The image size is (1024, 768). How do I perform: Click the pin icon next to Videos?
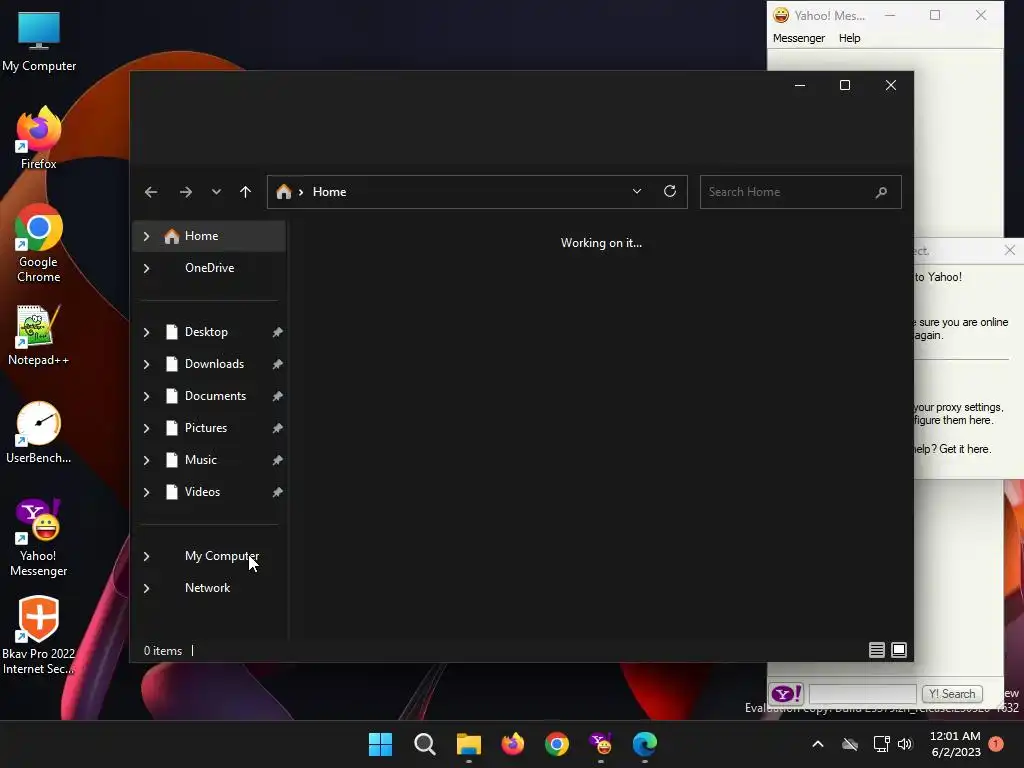278,492
